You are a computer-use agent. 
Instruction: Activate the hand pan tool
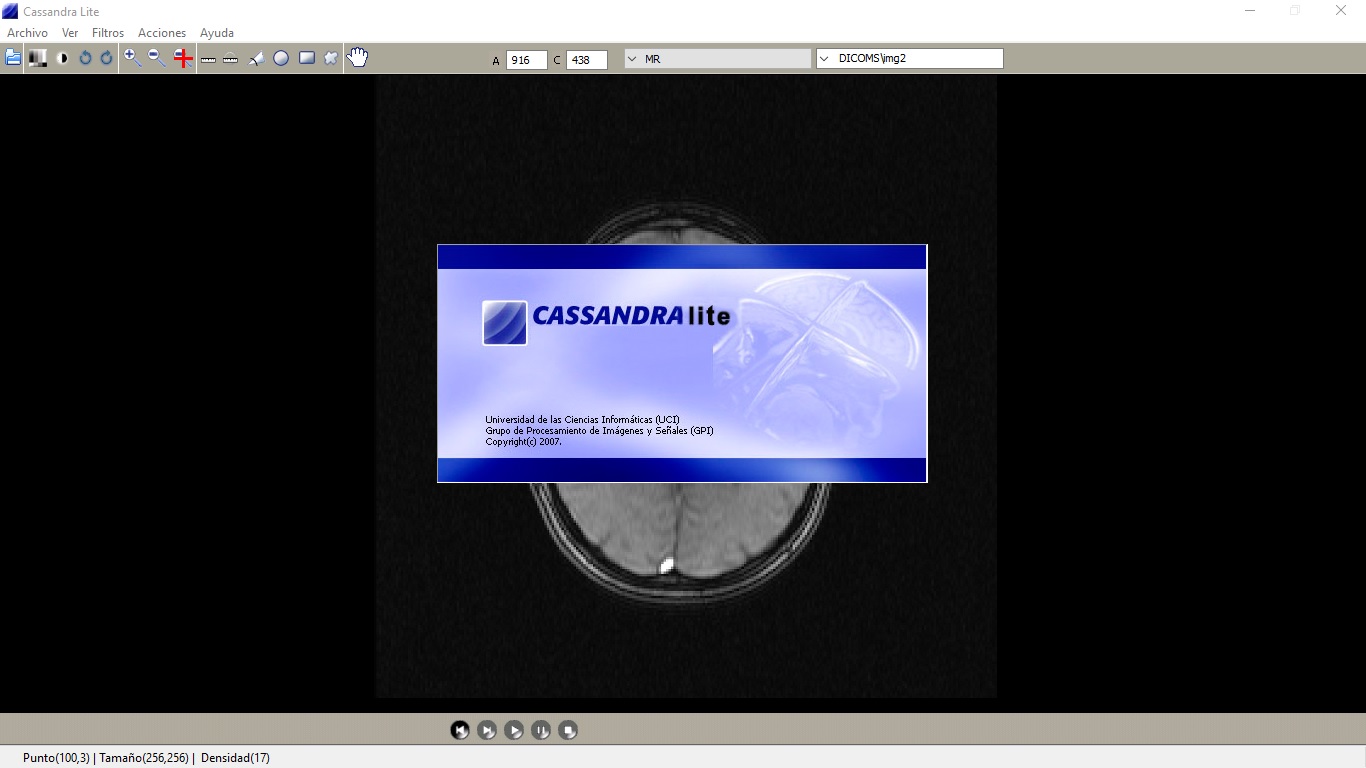[357, 58]
